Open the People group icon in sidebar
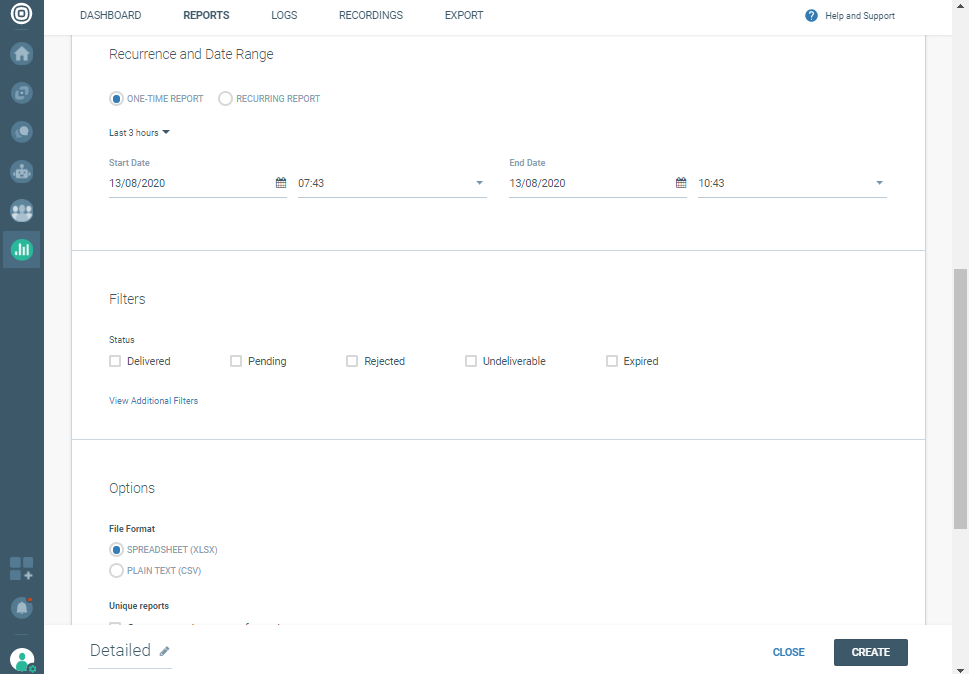Image resolution: width=969 pixels, height=674 pixels. 21,210
